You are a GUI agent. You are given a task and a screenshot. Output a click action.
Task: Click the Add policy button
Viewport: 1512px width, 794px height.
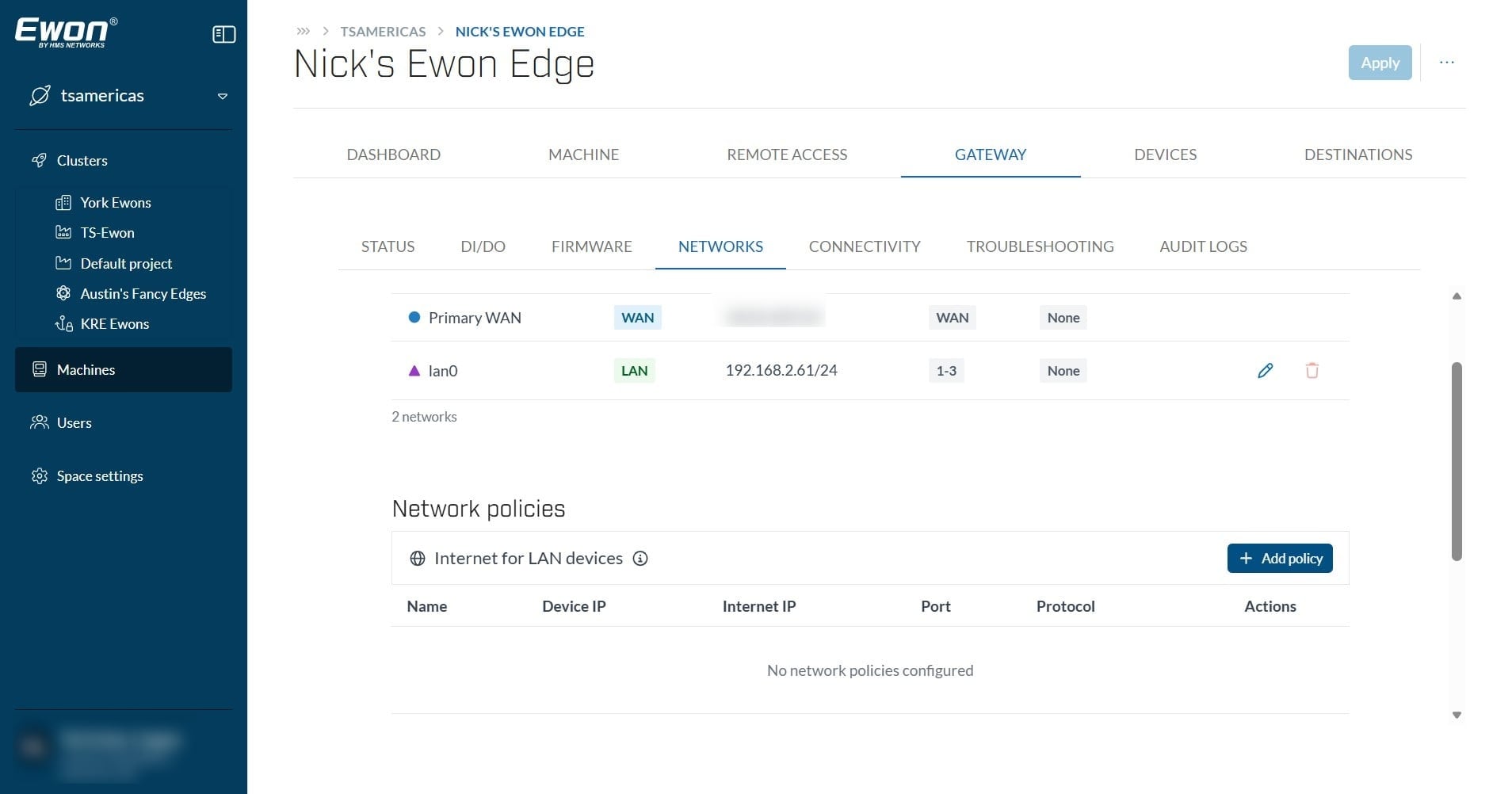[x=1280, y=558]
